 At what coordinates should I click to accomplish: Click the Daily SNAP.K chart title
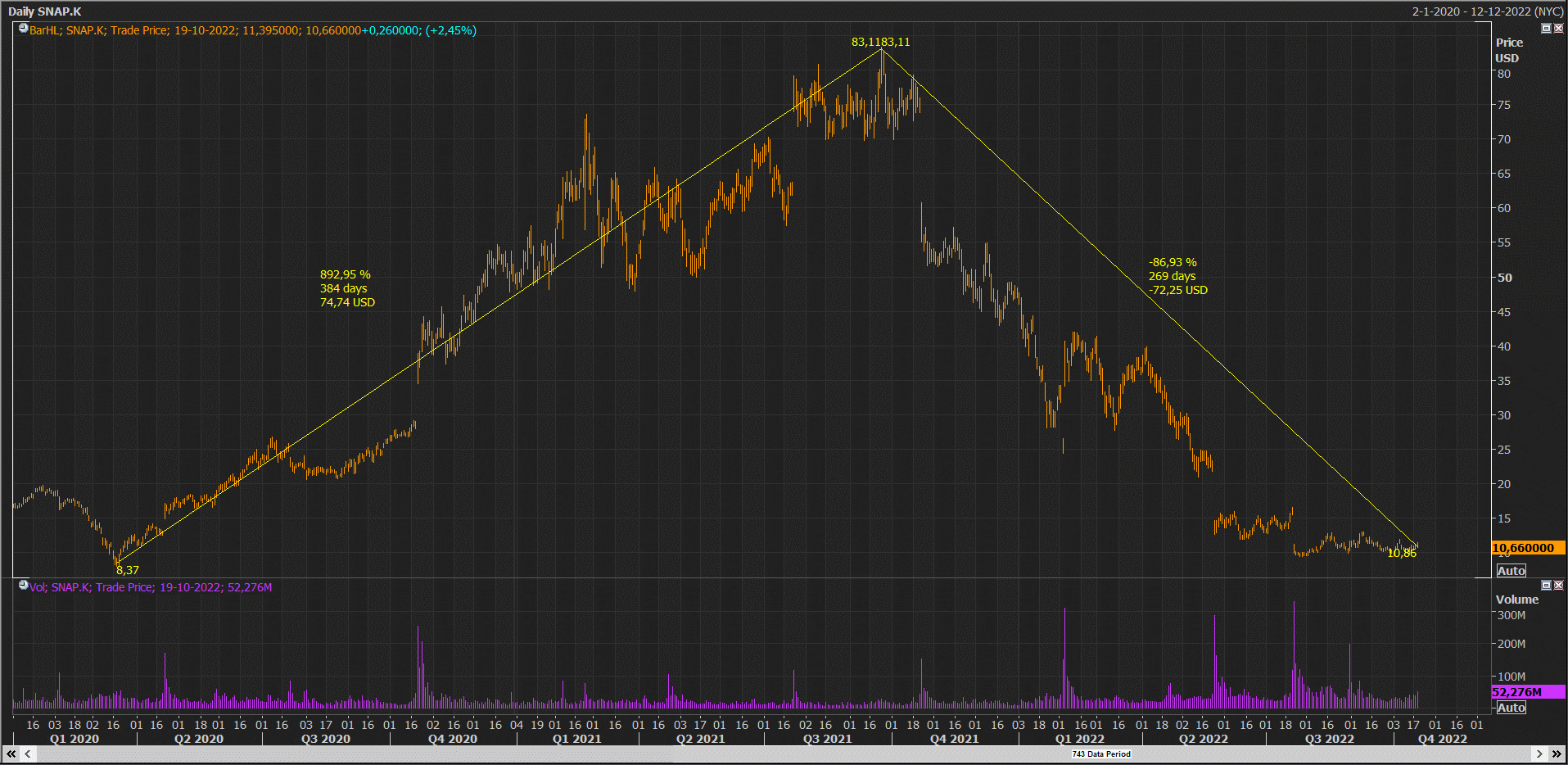pos(45,11)
